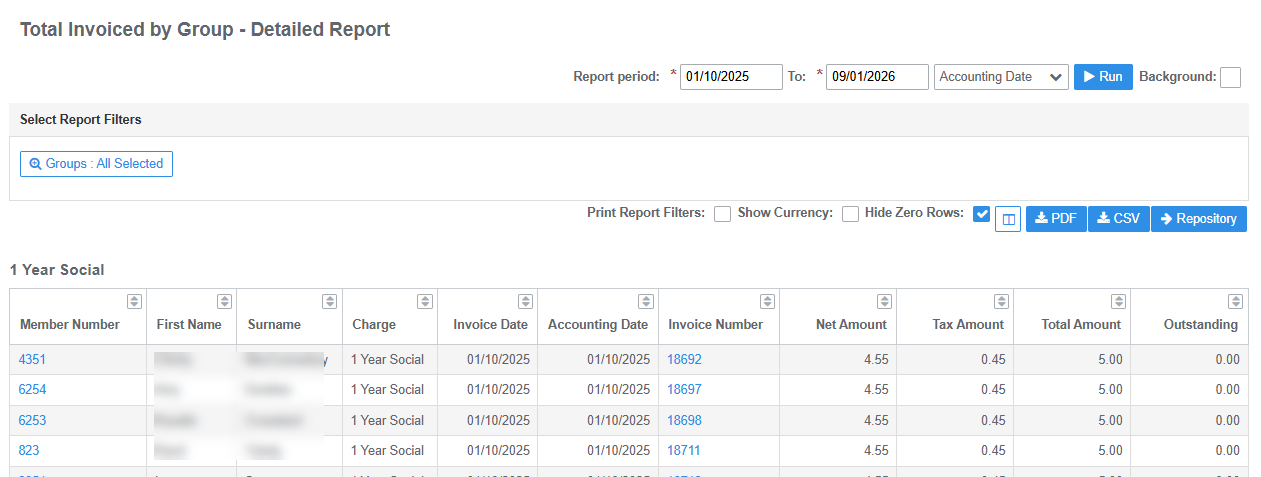Export report as PDF

tap(1056, 219)
